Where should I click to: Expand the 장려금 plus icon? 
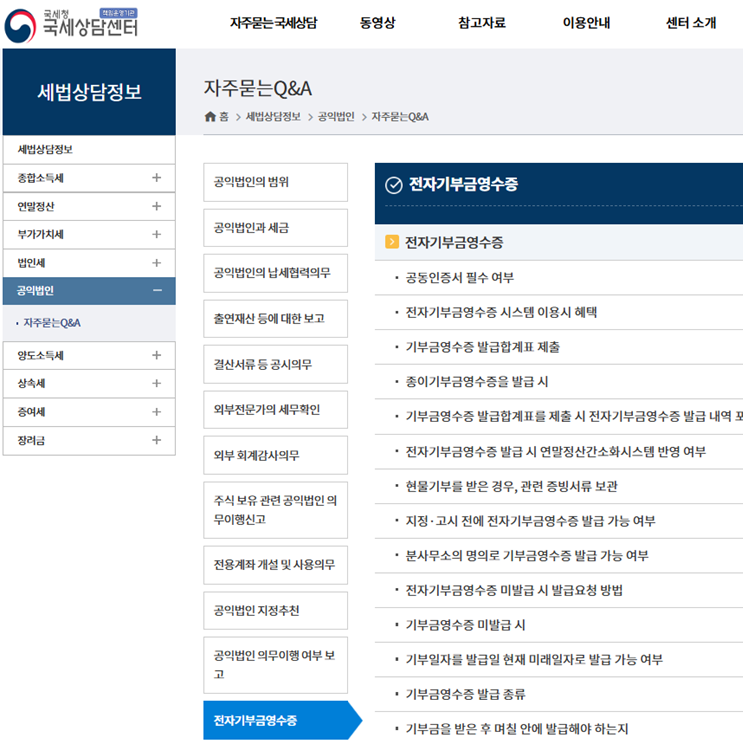(156, 440)
